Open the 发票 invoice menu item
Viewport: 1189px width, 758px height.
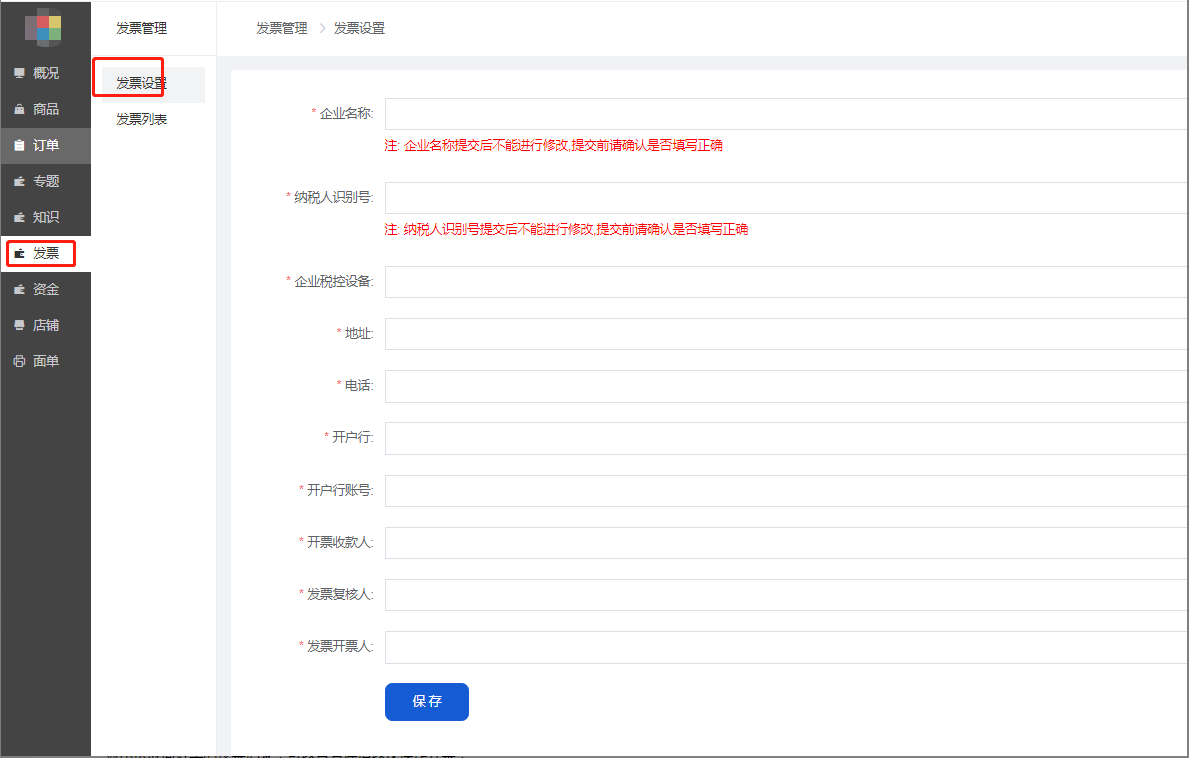click(46, 253)
